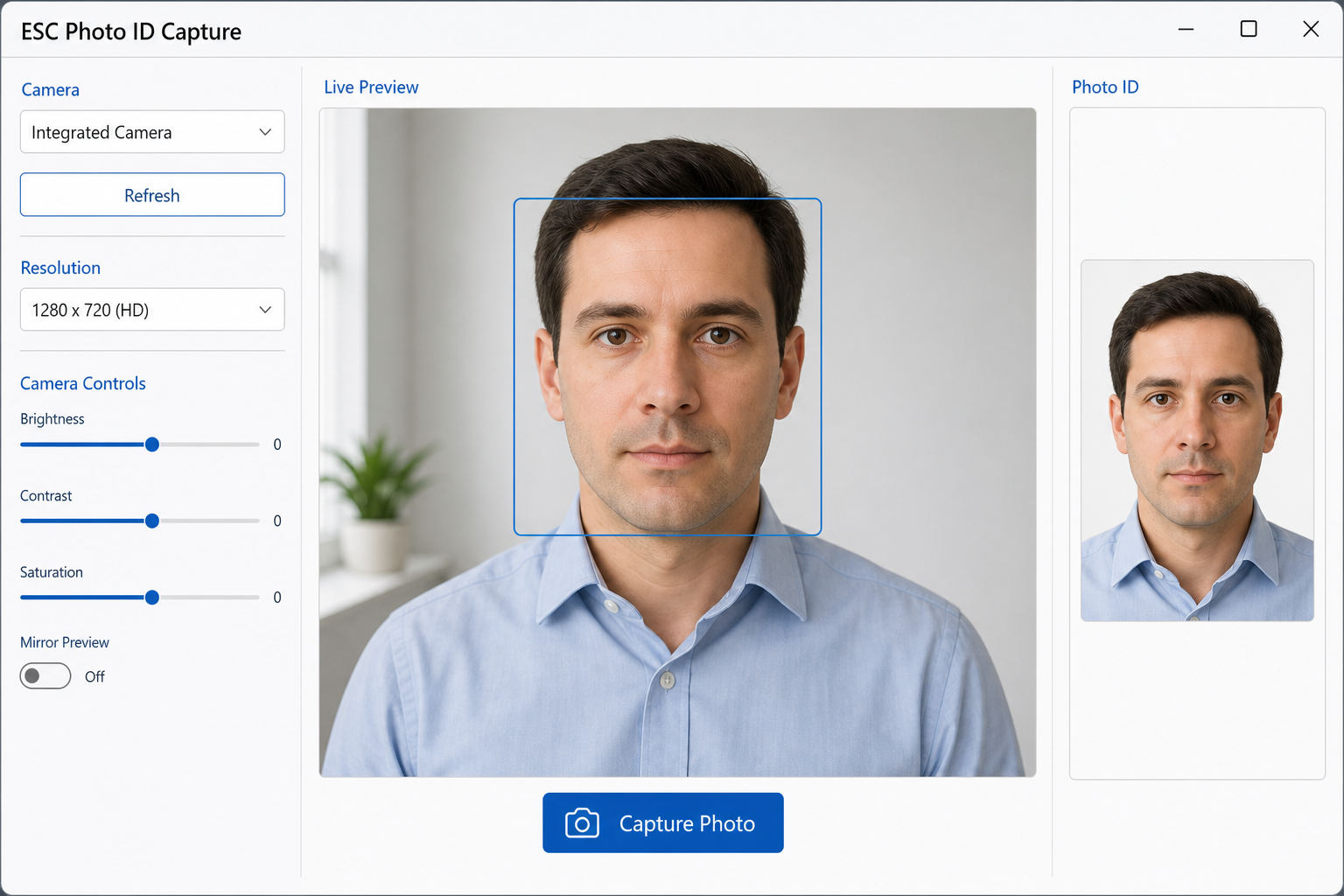Close the ESC Photo ID Capture window
This screenshot has height=896, width=1344.
[x=1311, y=29]
